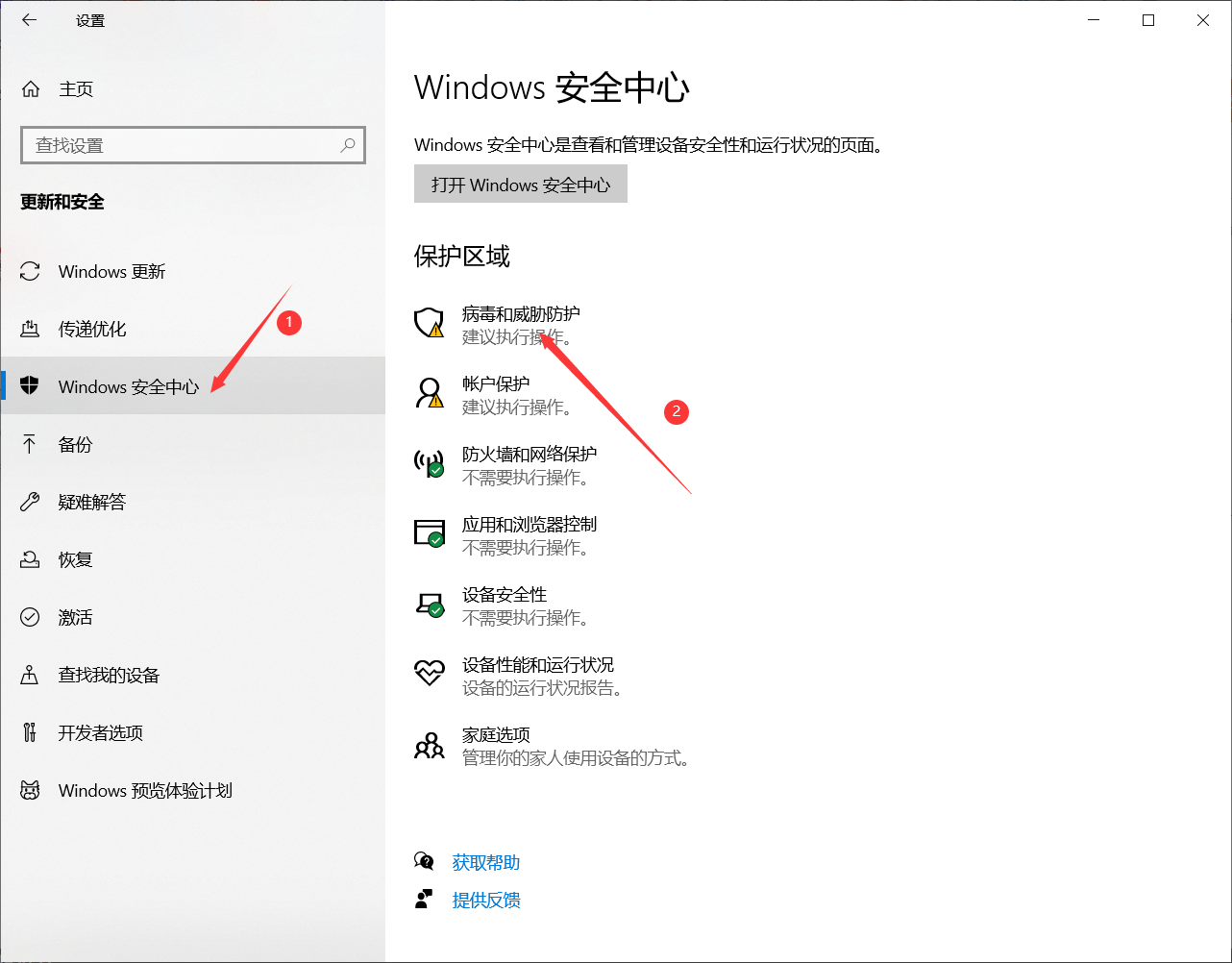Open 家庭选项 link

tap(496, 735)
